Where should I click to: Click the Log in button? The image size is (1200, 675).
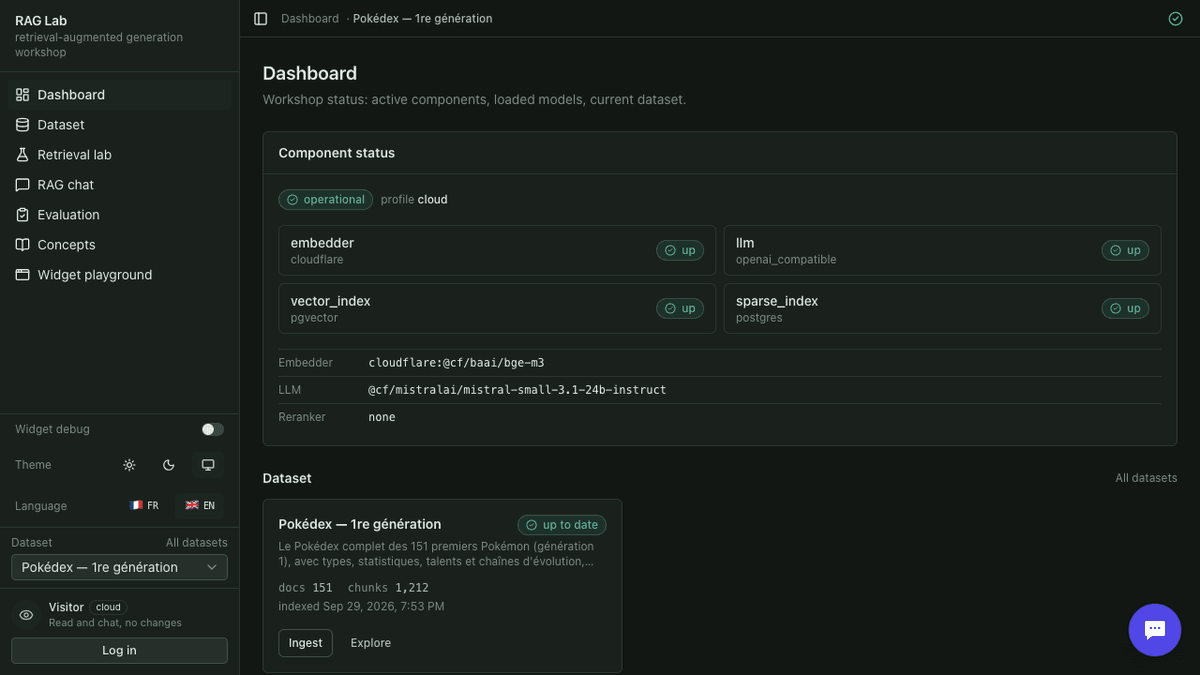coord(119,650)
